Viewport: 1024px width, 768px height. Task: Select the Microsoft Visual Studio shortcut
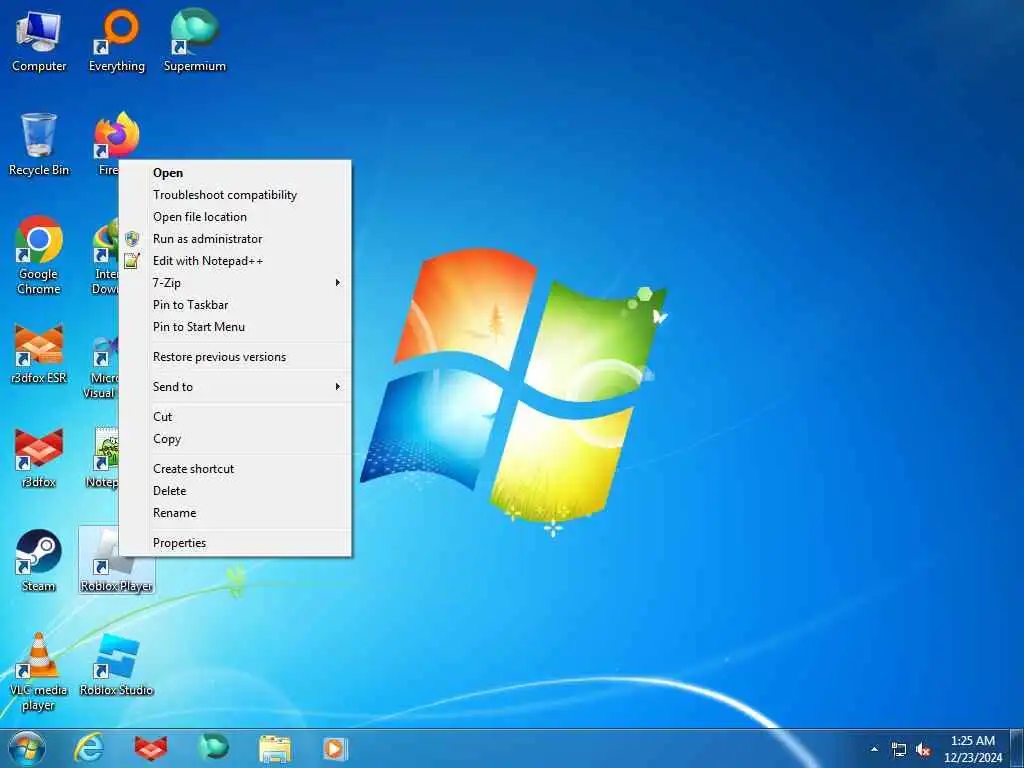pos(102,367)
